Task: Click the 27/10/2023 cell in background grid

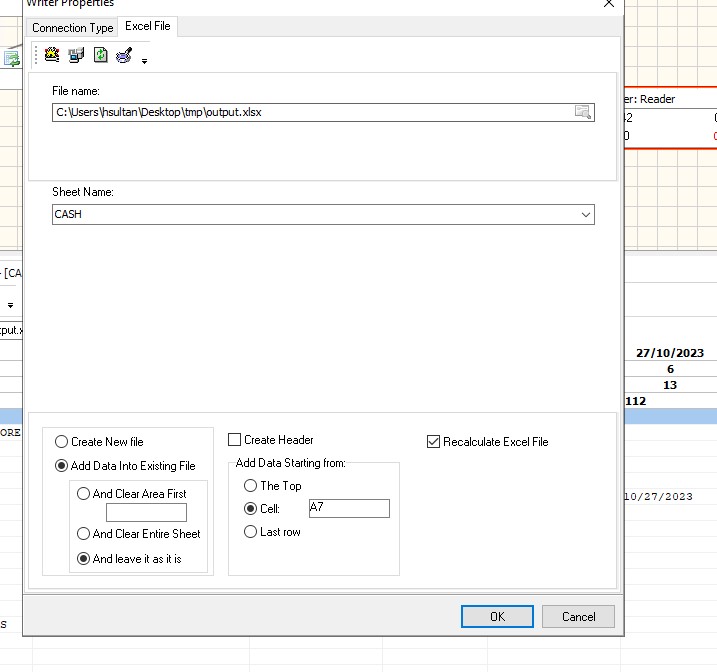Action: (x=670, y=353)
